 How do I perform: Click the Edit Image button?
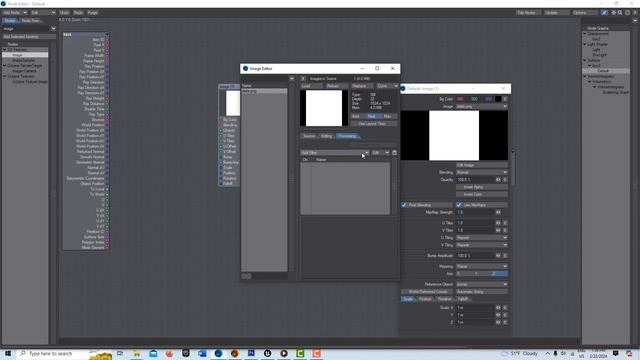click(x=482, y=165)
